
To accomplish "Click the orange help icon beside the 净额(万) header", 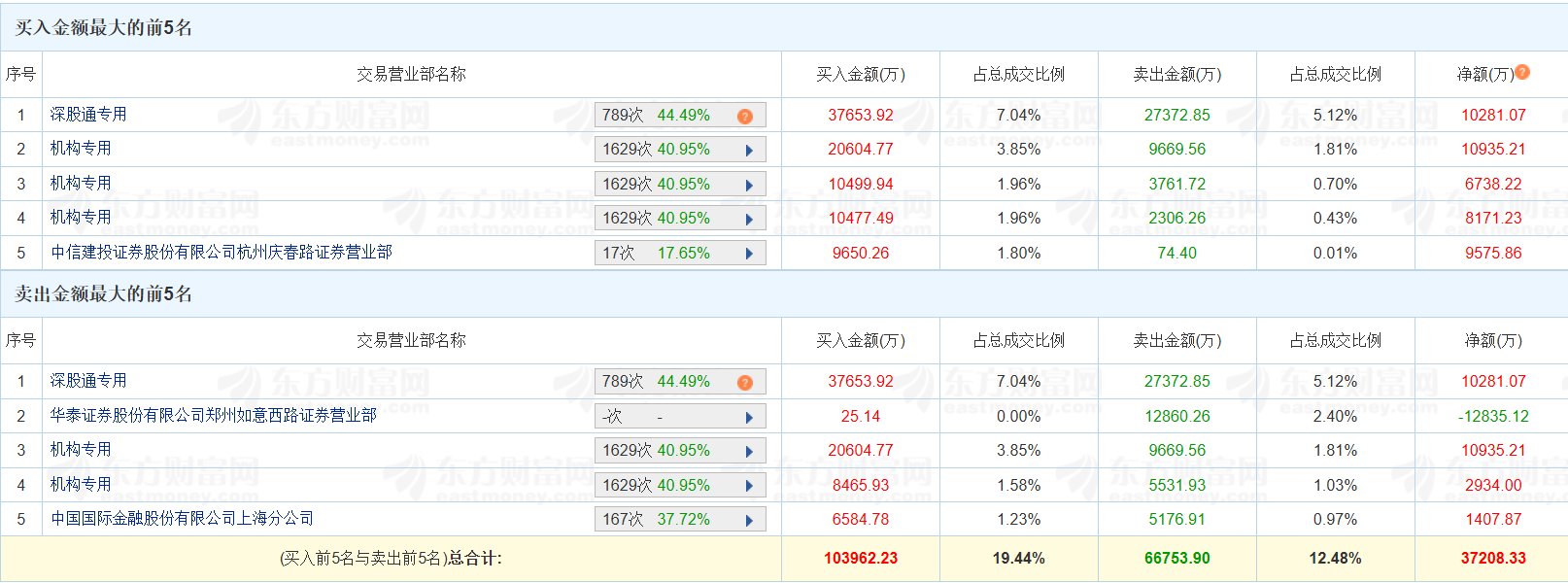I will click(1522, 72).
